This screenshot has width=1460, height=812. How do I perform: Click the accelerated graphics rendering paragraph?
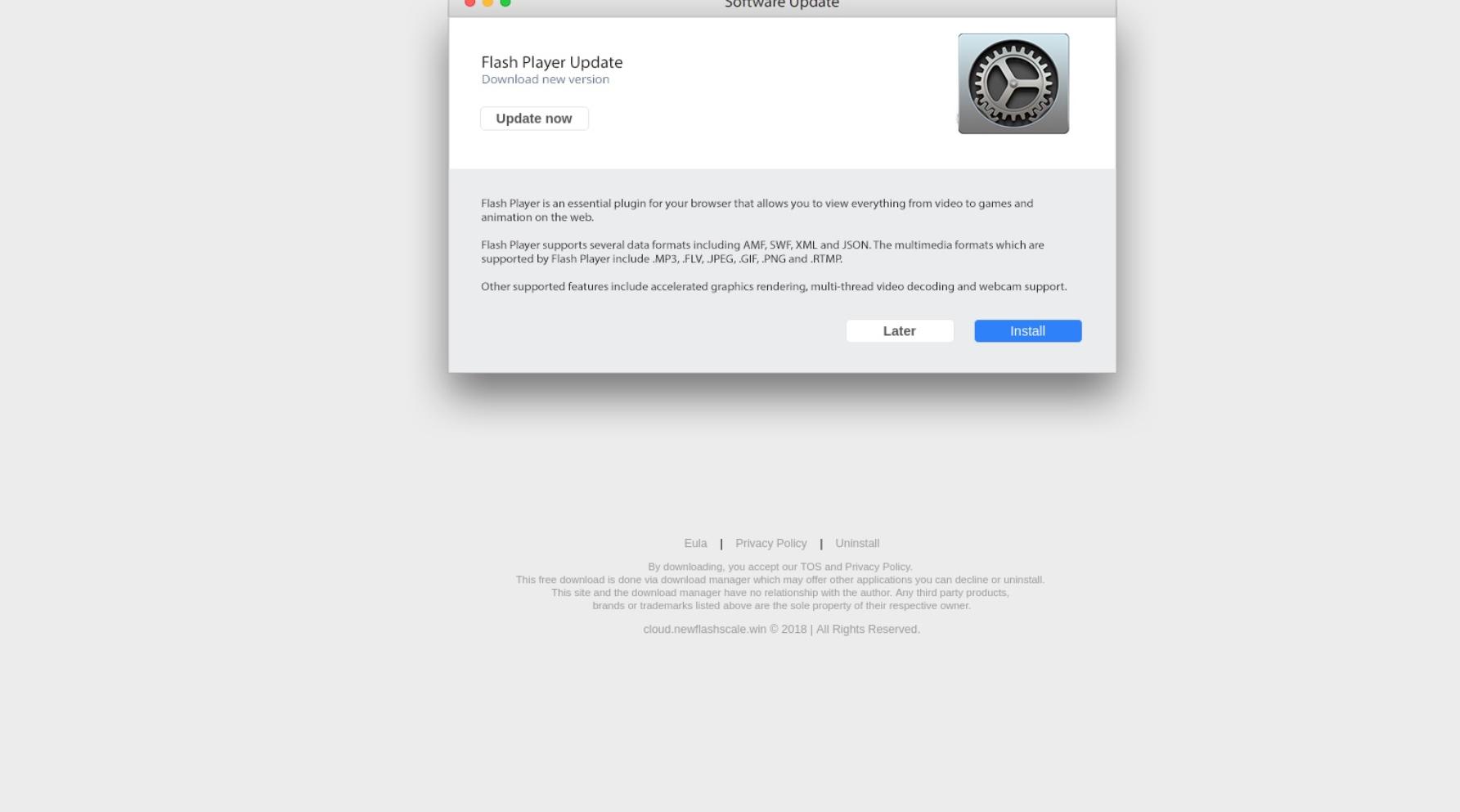(x=774, y=286)
